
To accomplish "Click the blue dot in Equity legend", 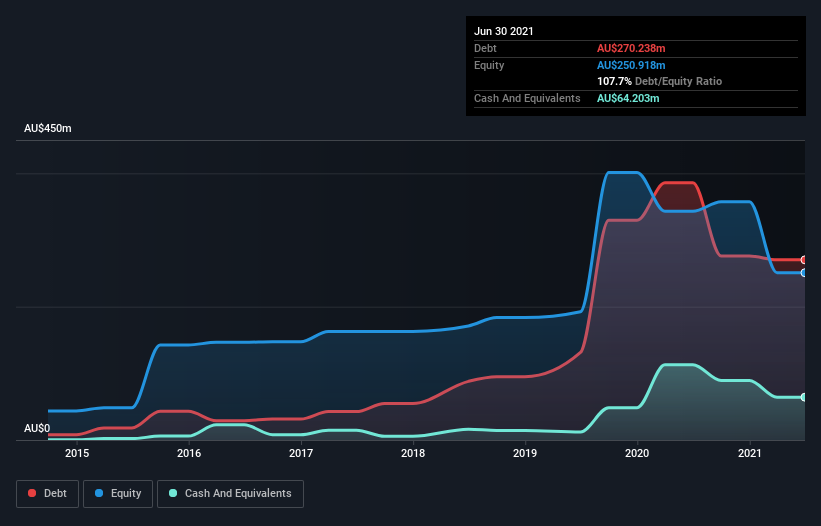I will tap(99, 493).
